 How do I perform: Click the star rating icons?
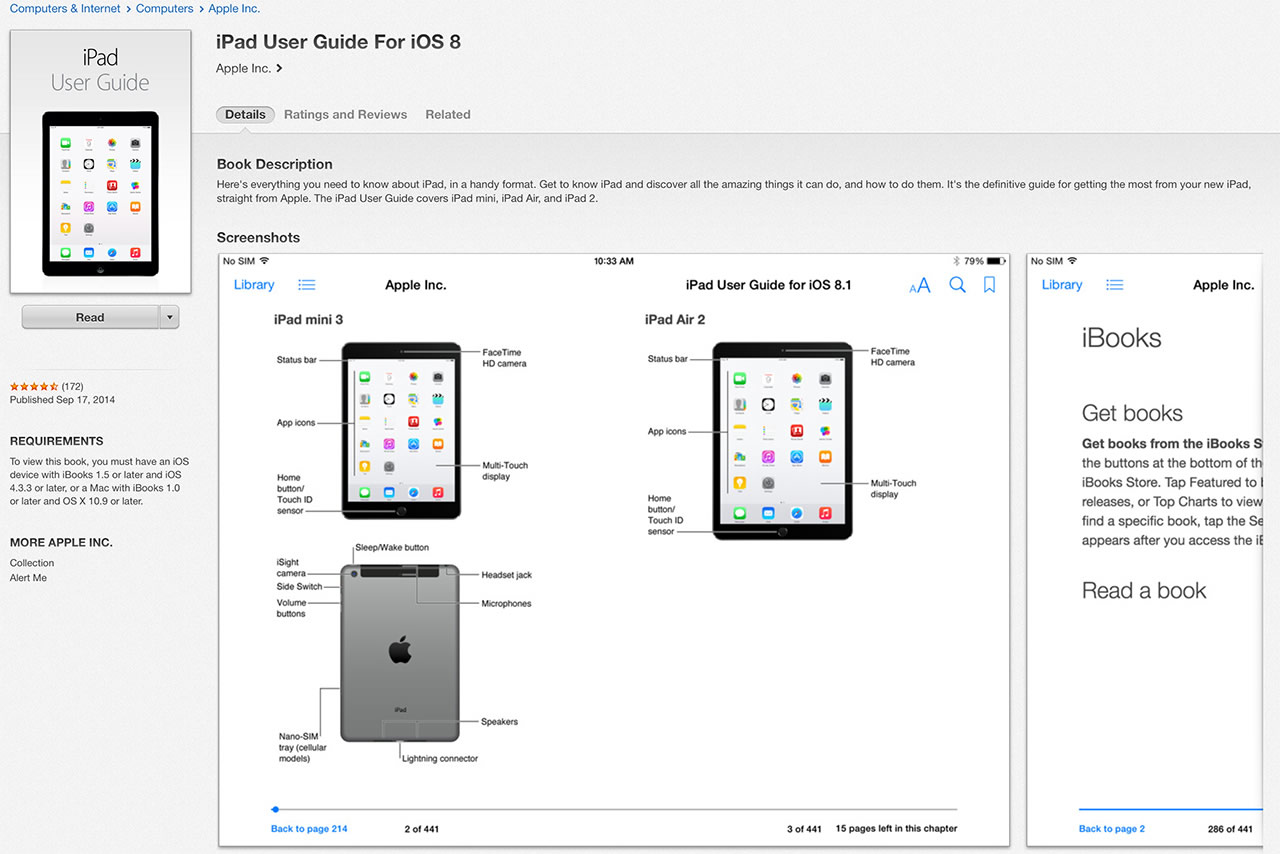click(x=34, y=386)
